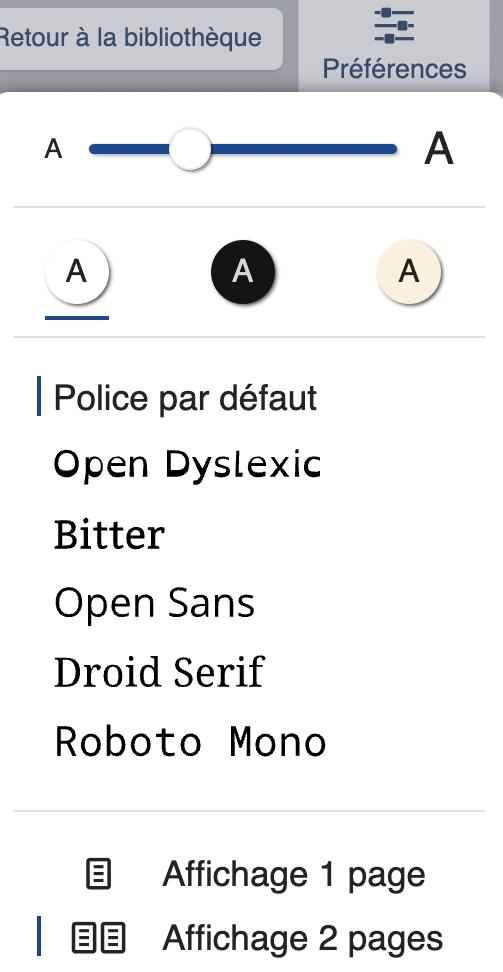The height and width of the screenshot is (972, 503).
Task: Click the small A decrease-font icon
Action: [53, 149]
